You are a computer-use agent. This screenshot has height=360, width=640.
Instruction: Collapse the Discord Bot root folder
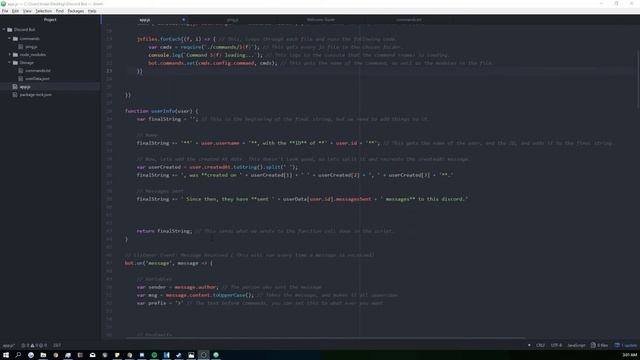click(4, 30)
